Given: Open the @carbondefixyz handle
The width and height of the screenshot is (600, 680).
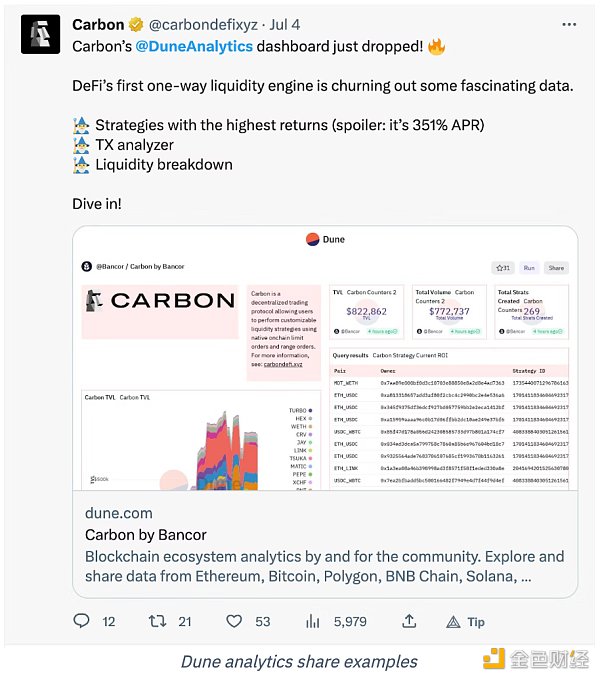Looking at the screenshot, I should pyautogui.click(x=203, y=25).
